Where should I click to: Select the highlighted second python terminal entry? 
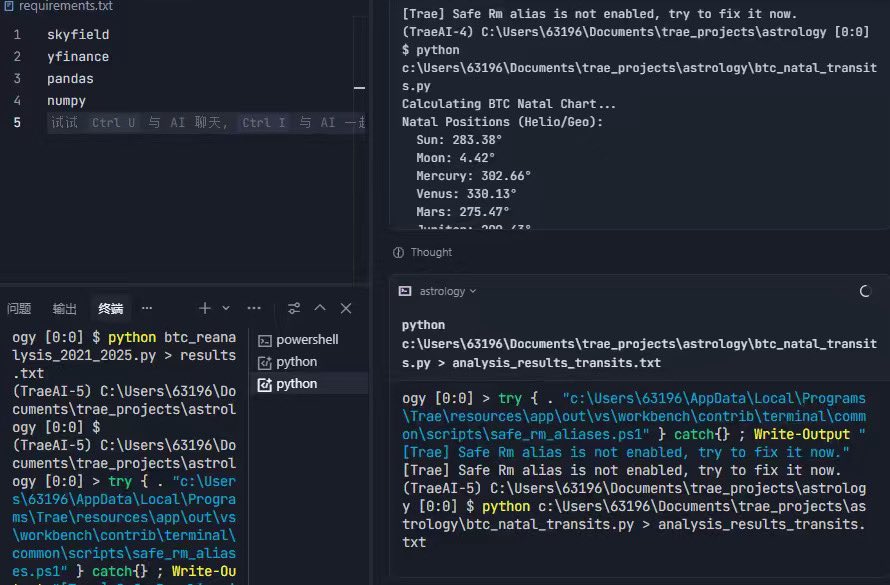pyautogui.click(x=310, y=384)
